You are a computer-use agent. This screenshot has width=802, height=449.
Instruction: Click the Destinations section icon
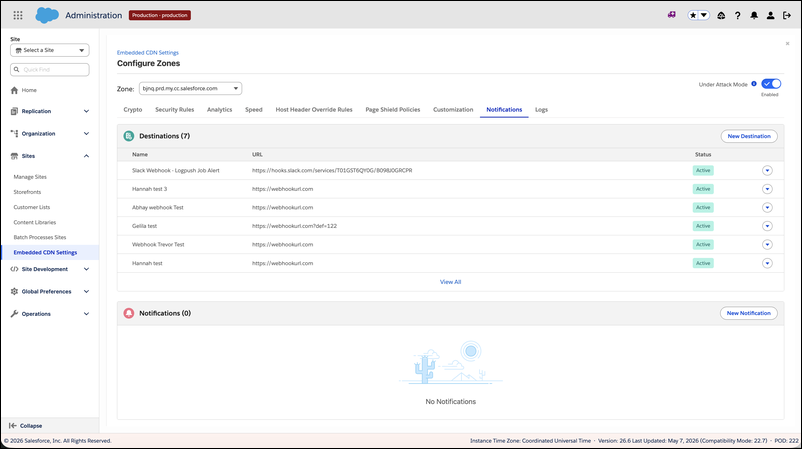[129, 136]
